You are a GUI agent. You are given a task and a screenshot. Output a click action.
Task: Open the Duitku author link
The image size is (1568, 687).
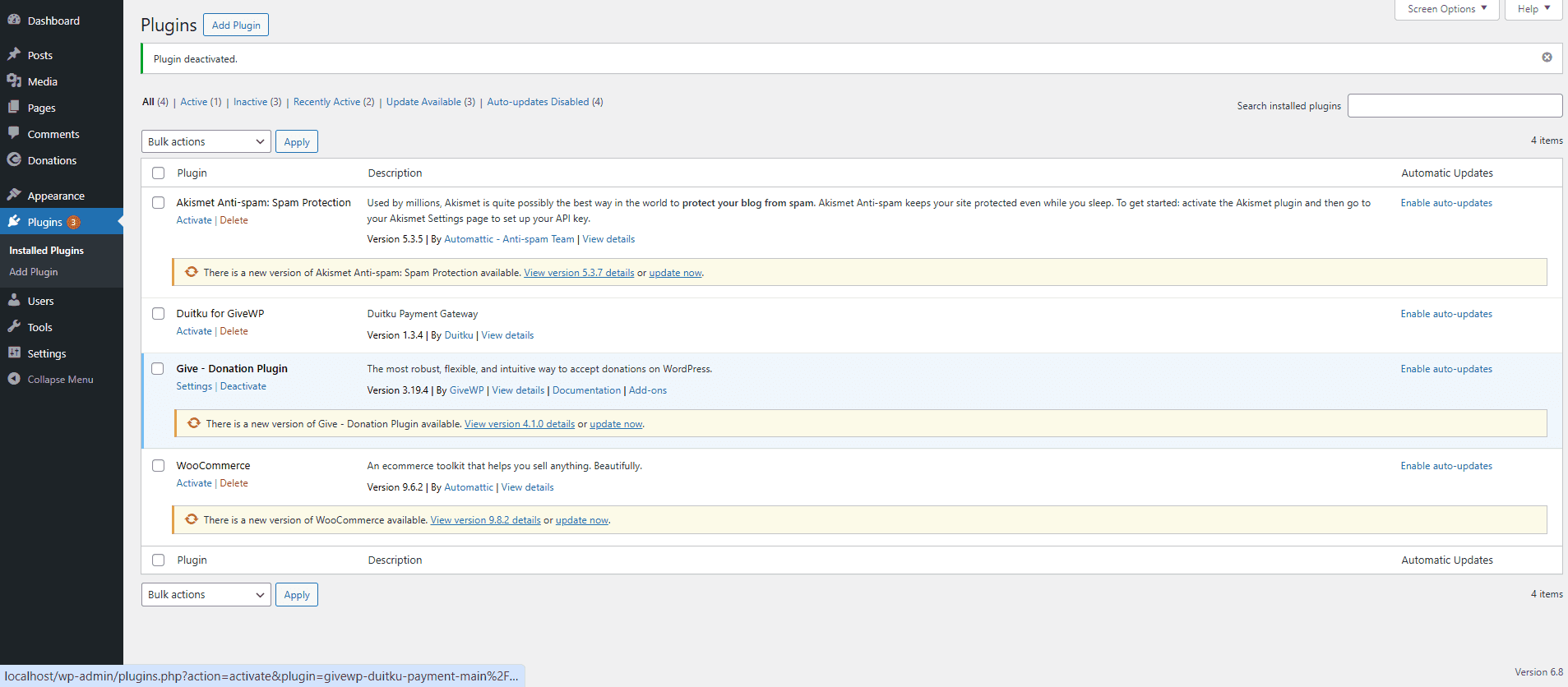459,335
